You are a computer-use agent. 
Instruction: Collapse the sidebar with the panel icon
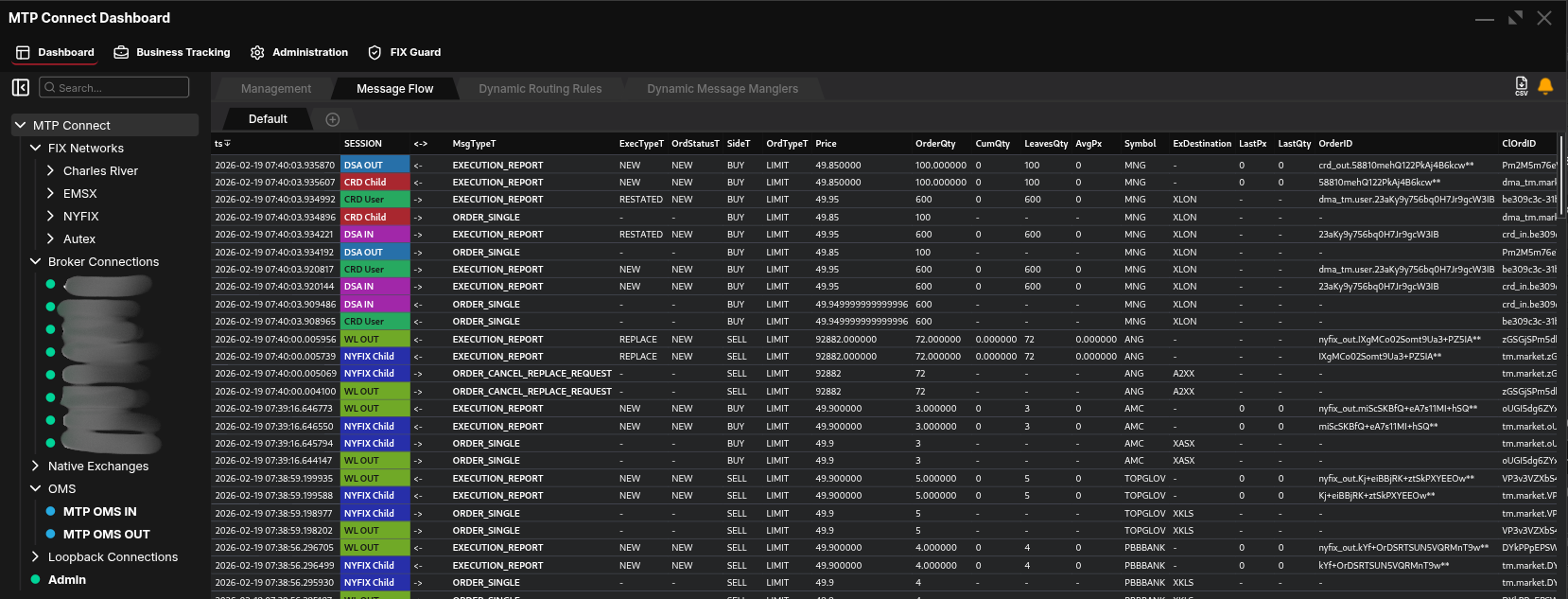pos(21,88)
